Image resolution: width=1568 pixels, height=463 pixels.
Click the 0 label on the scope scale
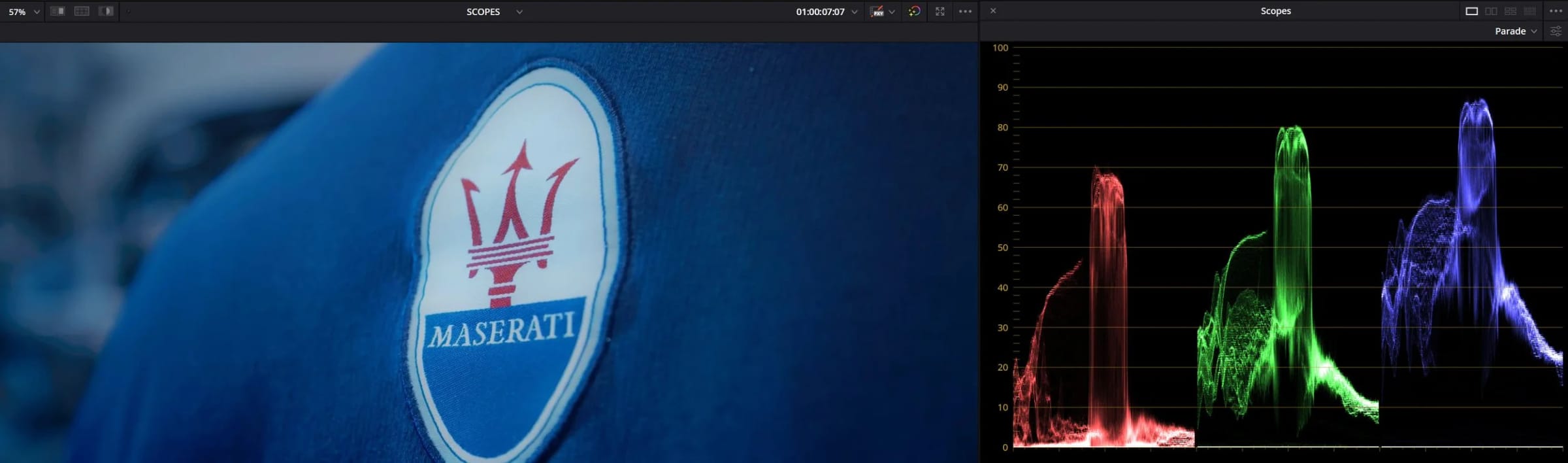coord(1005,448)
